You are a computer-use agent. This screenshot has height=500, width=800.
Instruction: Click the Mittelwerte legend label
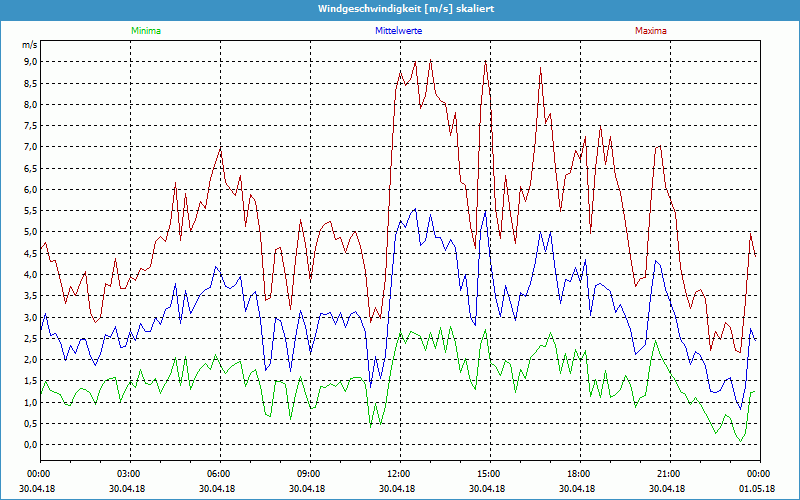pyautogui.click(x=398, y=31)
